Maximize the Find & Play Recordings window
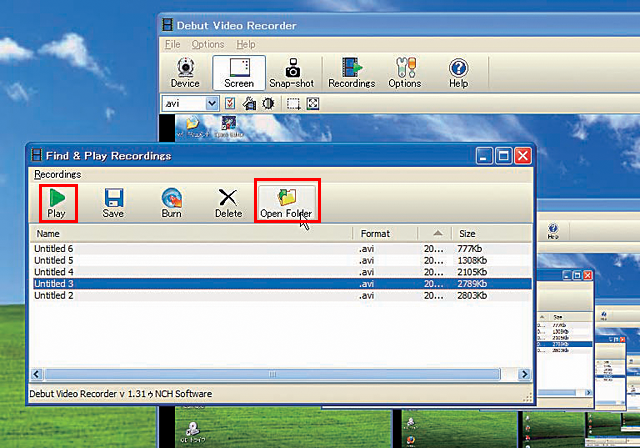This screenshot has height=448, width=640. pos(503,156)
